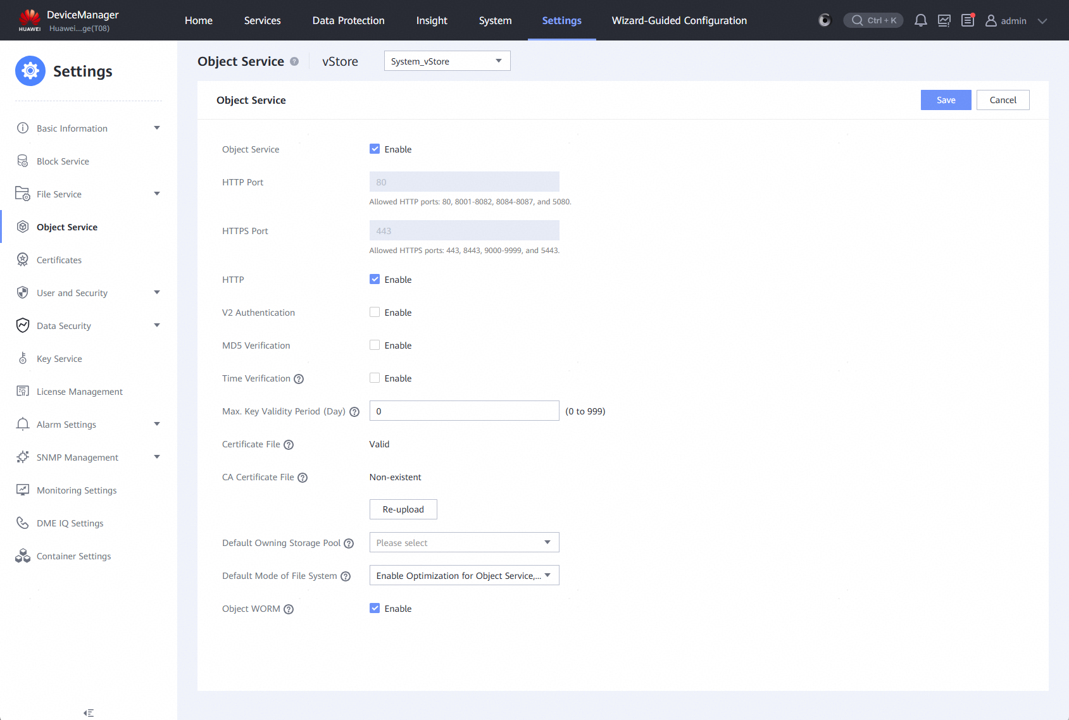The height and width of the screenshot is (720, 1069).
Task: Open Certificates in the sidebar
Action: [59, 260]
